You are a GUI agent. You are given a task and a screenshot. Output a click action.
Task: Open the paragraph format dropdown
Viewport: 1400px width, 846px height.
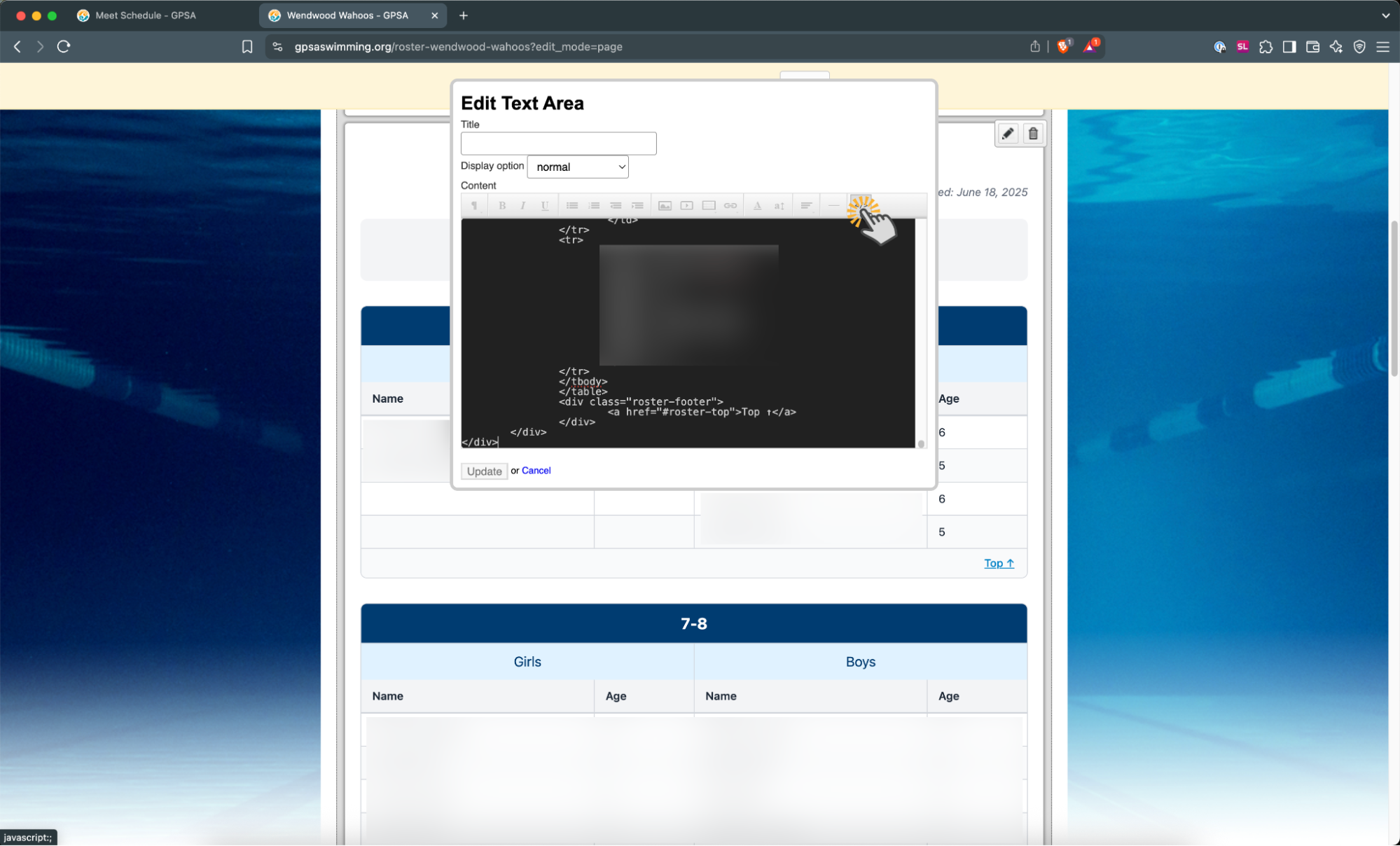(474, 206)
